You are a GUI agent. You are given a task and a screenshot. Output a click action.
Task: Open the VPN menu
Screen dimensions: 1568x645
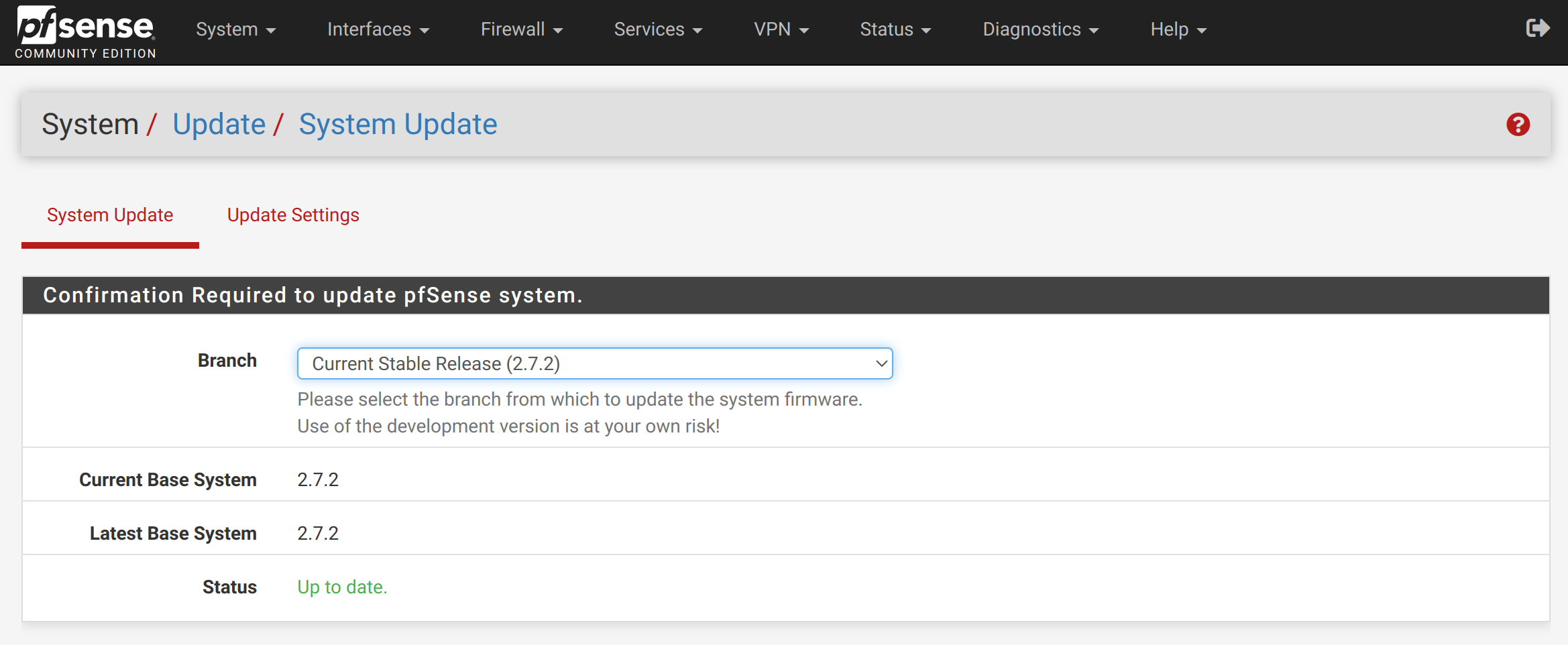pyautogui.click(x=781, y=30)
